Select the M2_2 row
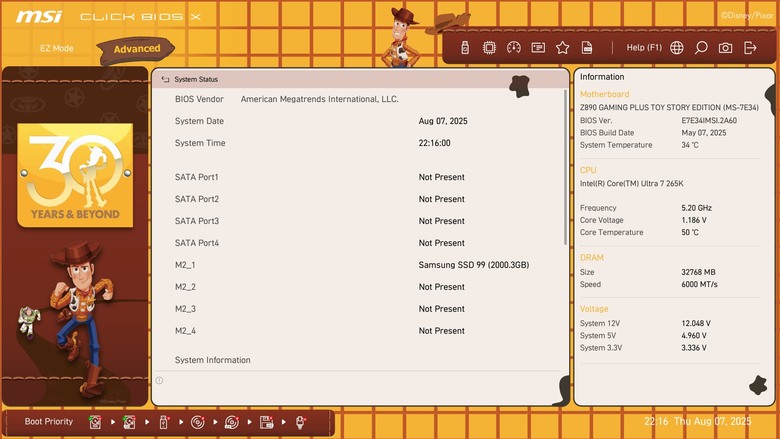Viewport: 780px width, 439px height. point(359,287)
